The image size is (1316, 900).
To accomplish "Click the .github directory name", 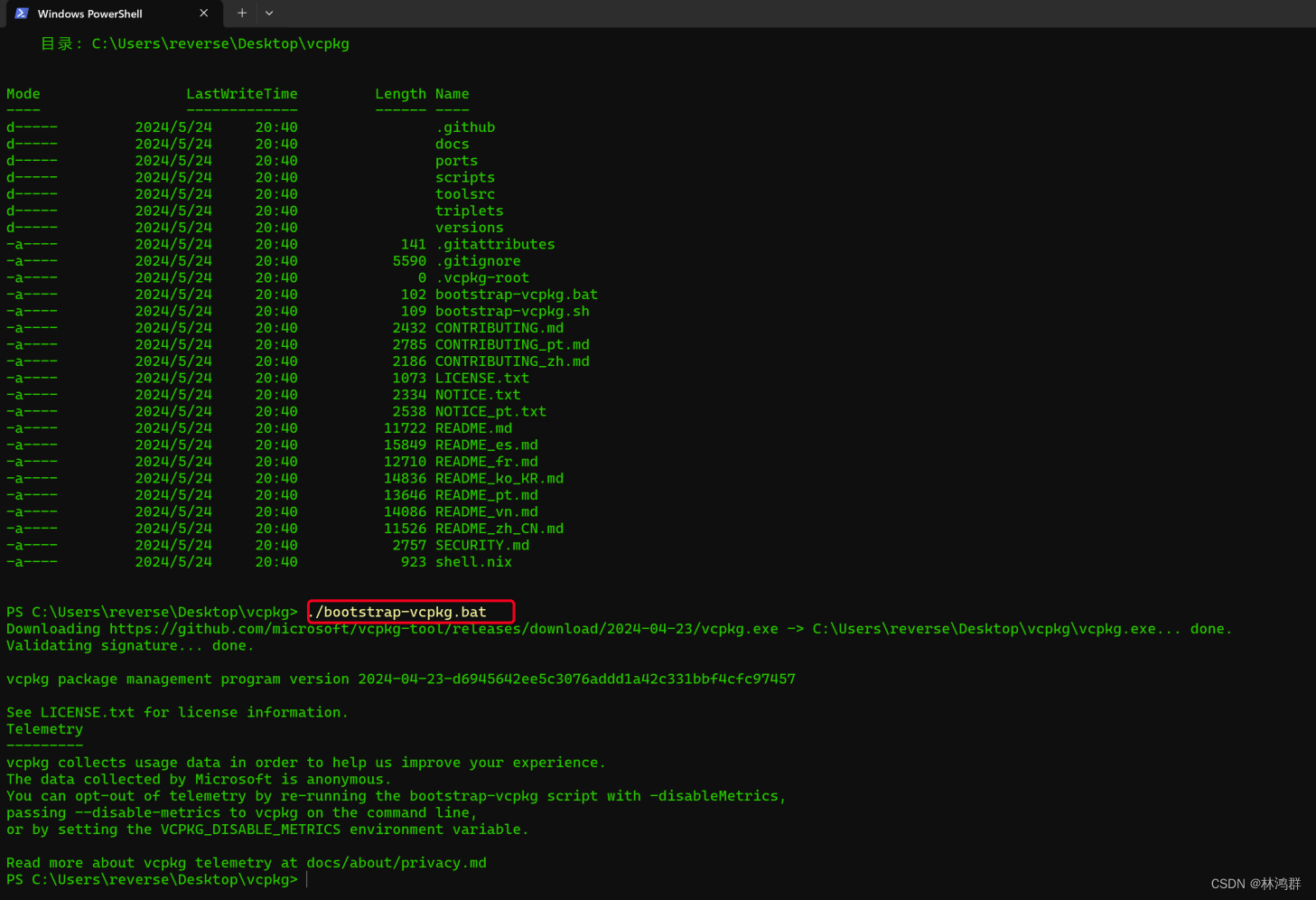I will 465,127.
